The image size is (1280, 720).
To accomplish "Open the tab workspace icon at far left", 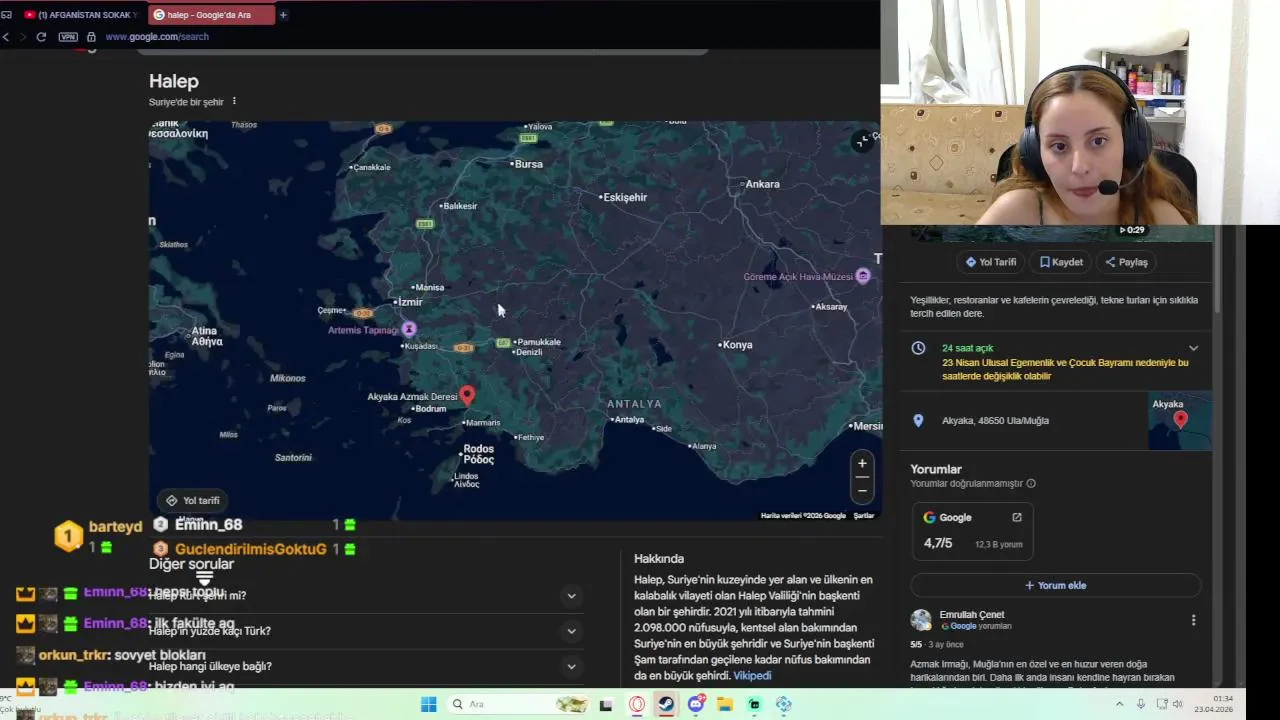I will point(6,15).
